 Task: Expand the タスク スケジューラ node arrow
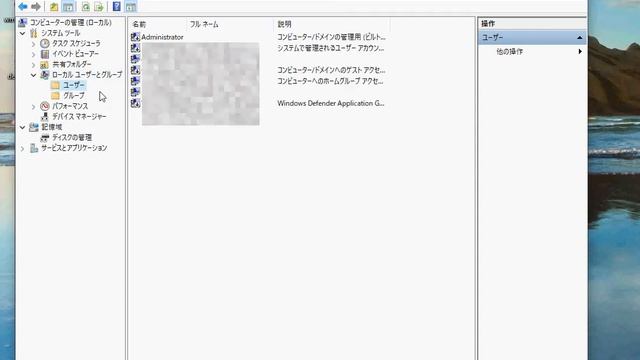click(x=33, y=43)
